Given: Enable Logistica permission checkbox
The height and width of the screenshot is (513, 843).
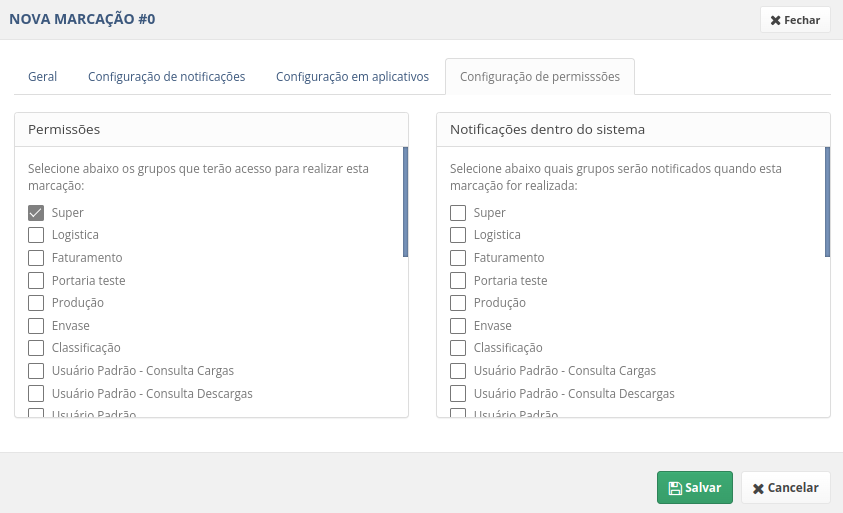Looking at the screenshot, I should click(x=36, y=235).
